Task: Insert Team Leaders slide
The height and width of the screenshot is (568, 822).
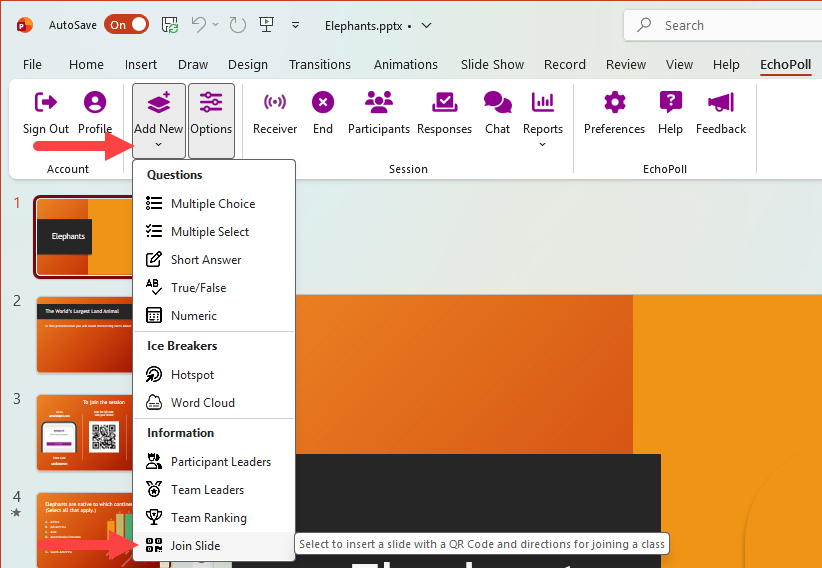Action: (x=214, y=489)
